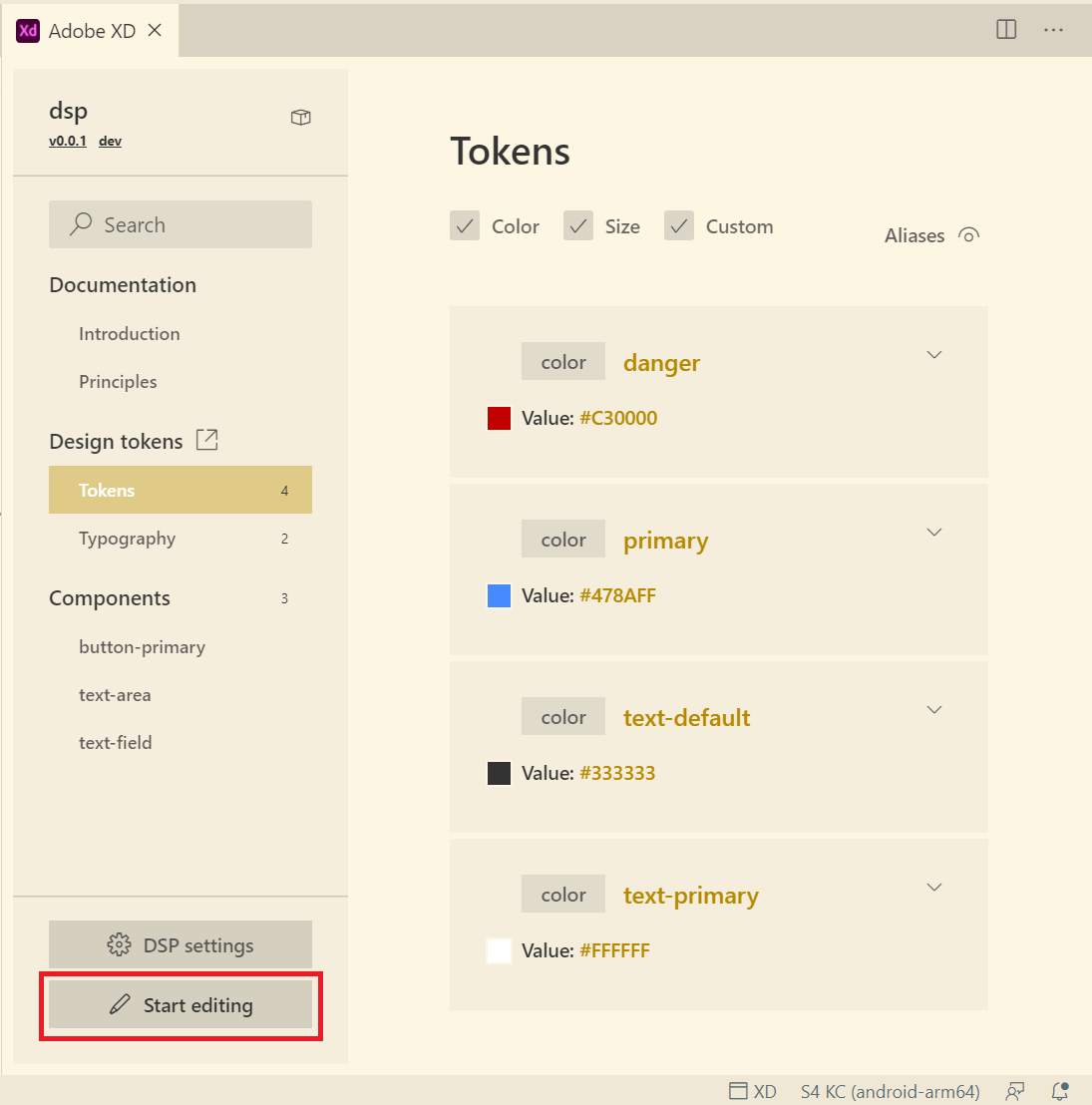Select Tokens in the sidebar
Viewport: 1092px width, 1105px height.
[181, 490]
